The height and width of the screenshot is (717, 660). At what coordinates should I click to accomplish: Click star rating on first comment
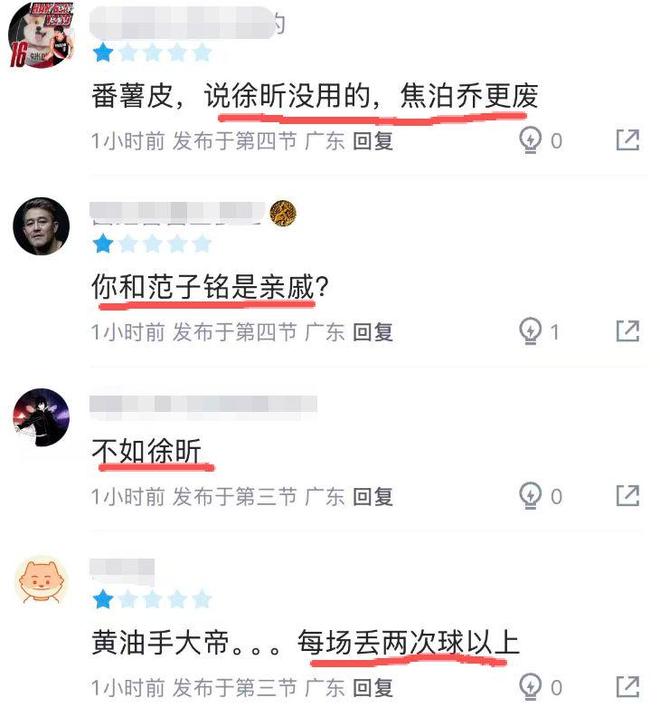click(152, 53)
